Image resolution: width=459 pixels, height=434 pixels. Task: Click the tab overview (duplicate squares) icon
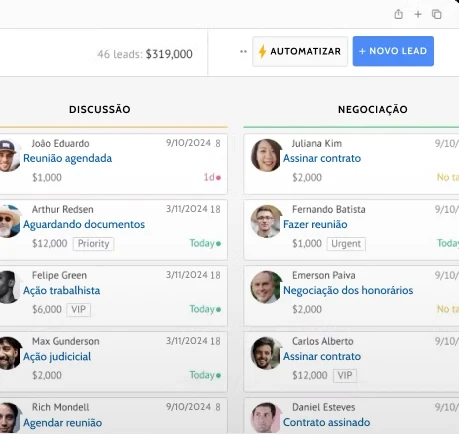(x=437, y=14)
